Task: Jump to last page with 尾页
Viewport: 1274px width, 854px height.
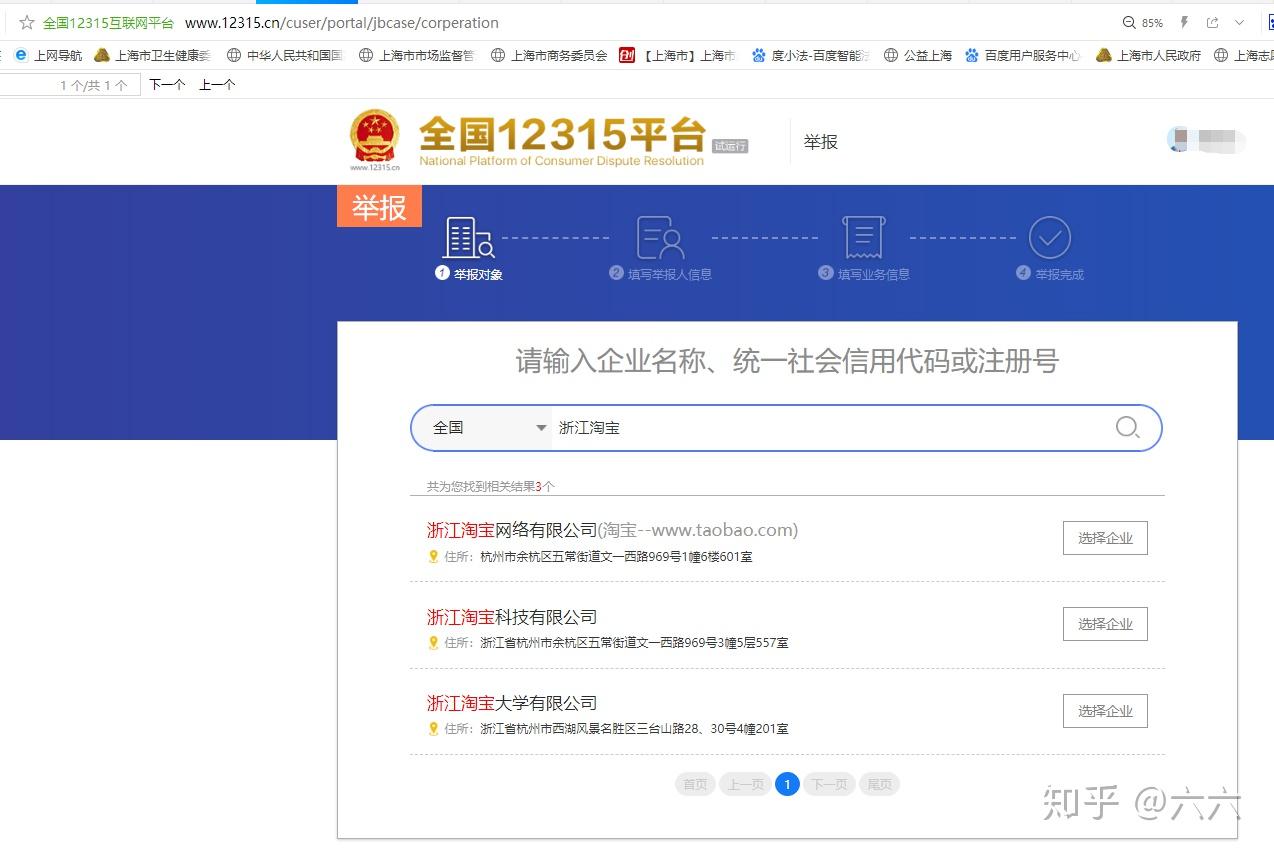Action: click(879, 785)
